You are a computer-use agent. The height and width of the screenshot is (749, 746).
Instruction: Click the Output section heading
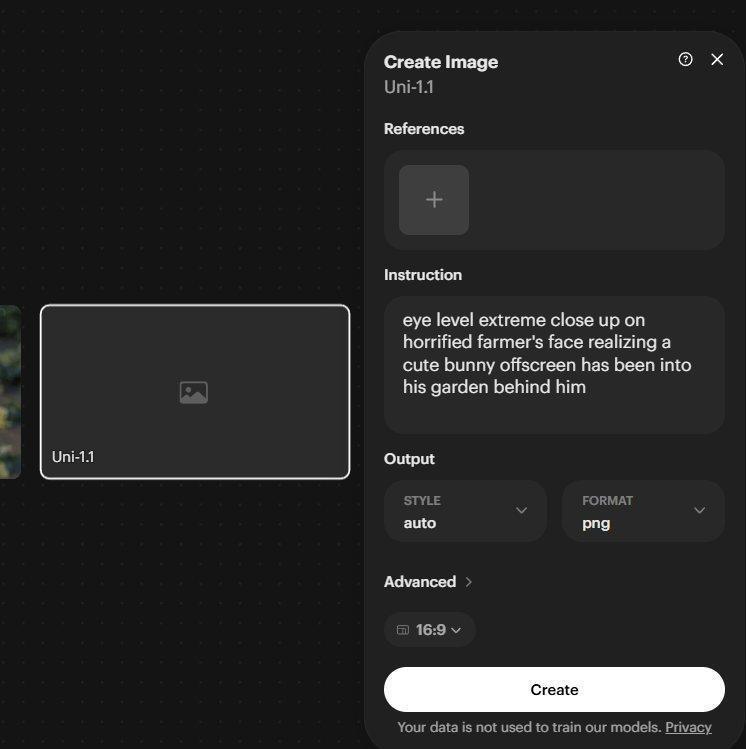pos(409,459)
